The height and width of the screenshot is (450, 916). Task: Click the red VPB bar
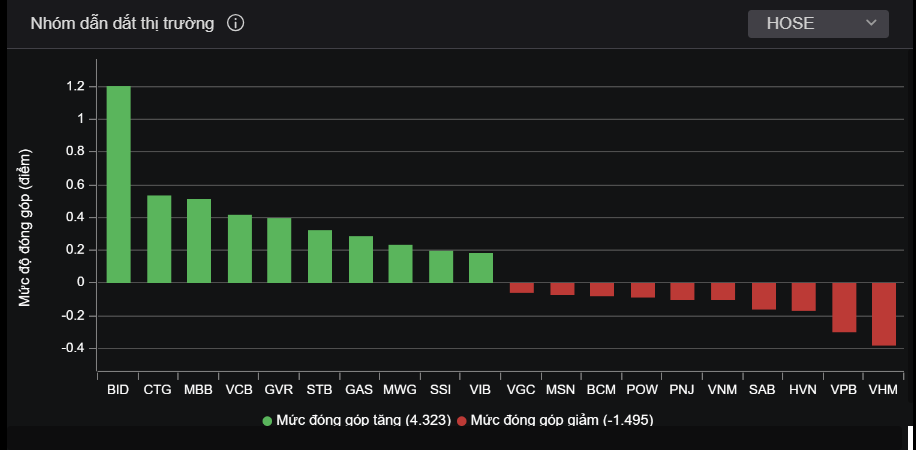[844, 307]
